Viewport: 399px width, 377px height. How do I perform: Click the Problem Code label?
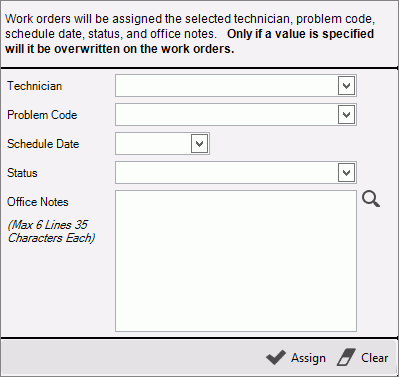point(42,115)
